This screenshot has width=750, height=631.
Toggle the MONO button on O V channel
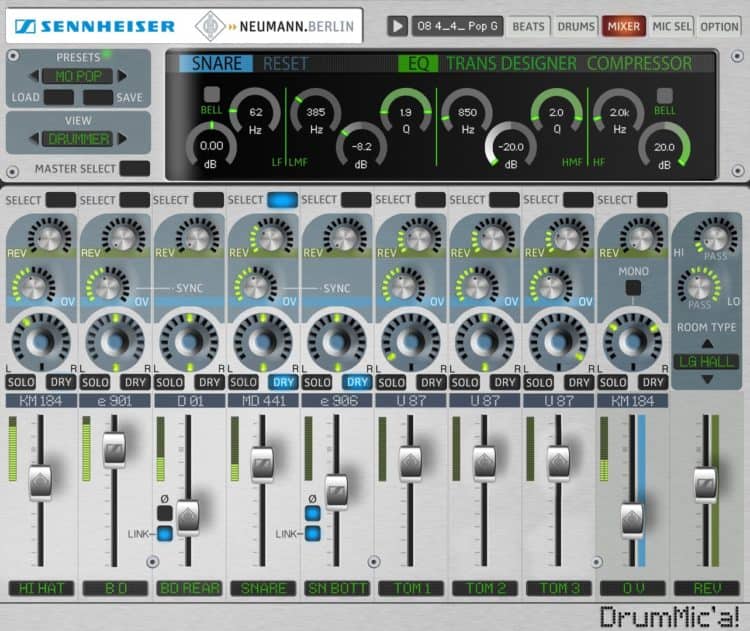[x=633, y=288]
